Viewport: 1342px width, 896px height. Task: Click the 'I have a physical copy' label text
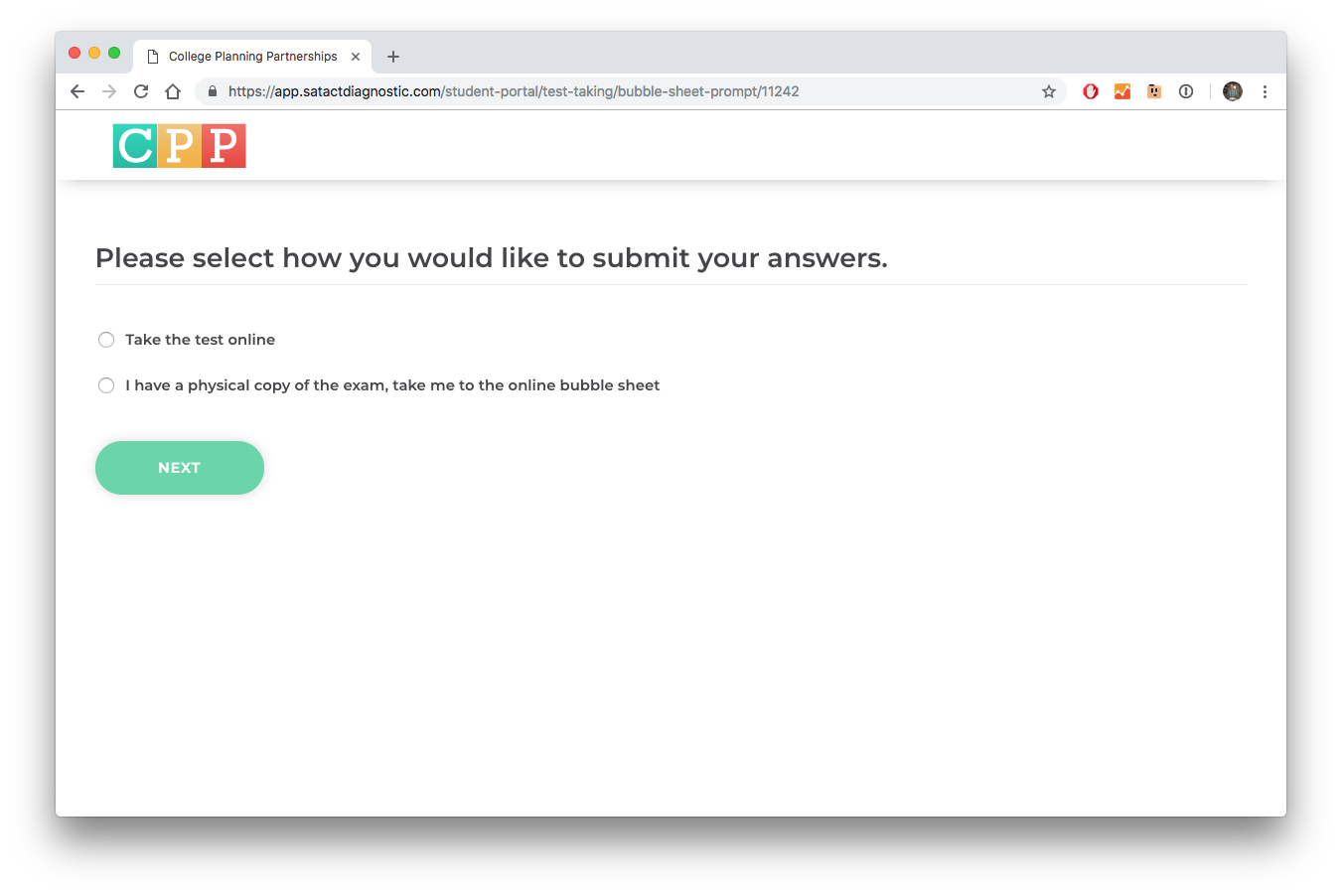(x=392, y=385)
